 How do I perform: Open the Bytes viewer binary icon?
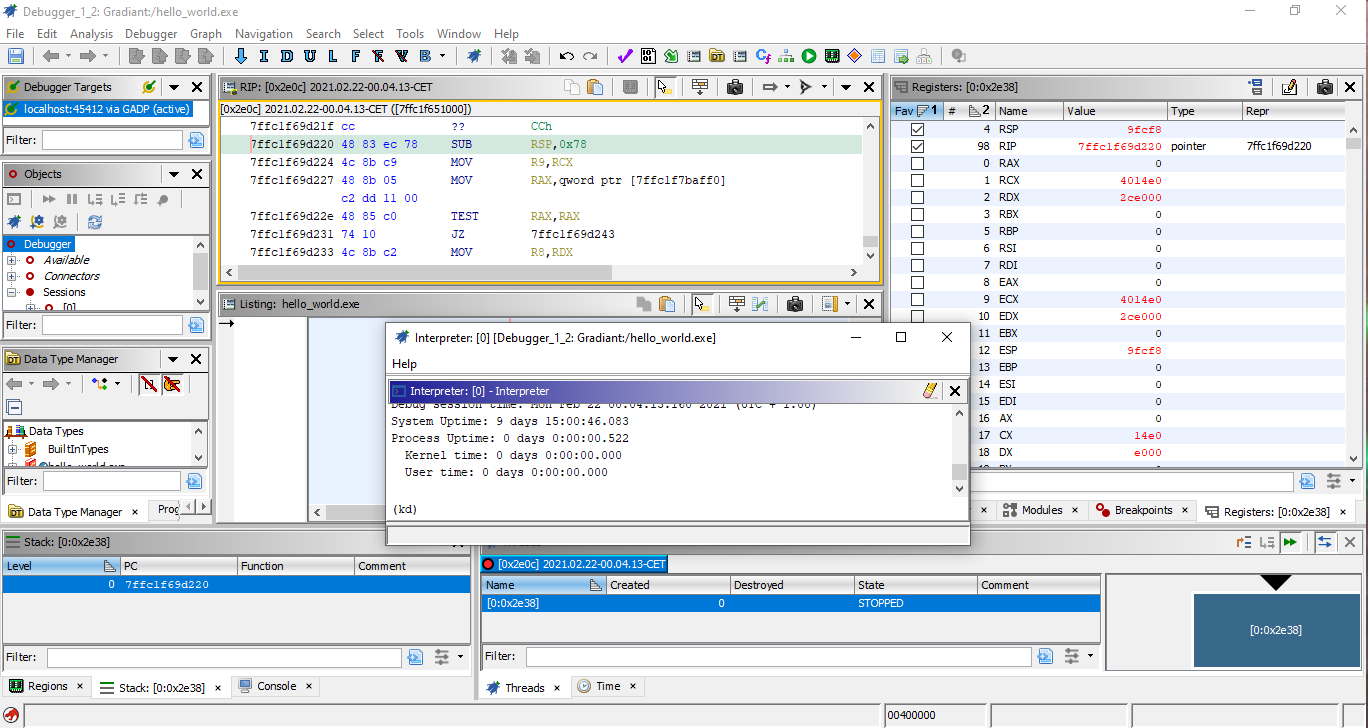pyautogui.click(x=648, y=56)
